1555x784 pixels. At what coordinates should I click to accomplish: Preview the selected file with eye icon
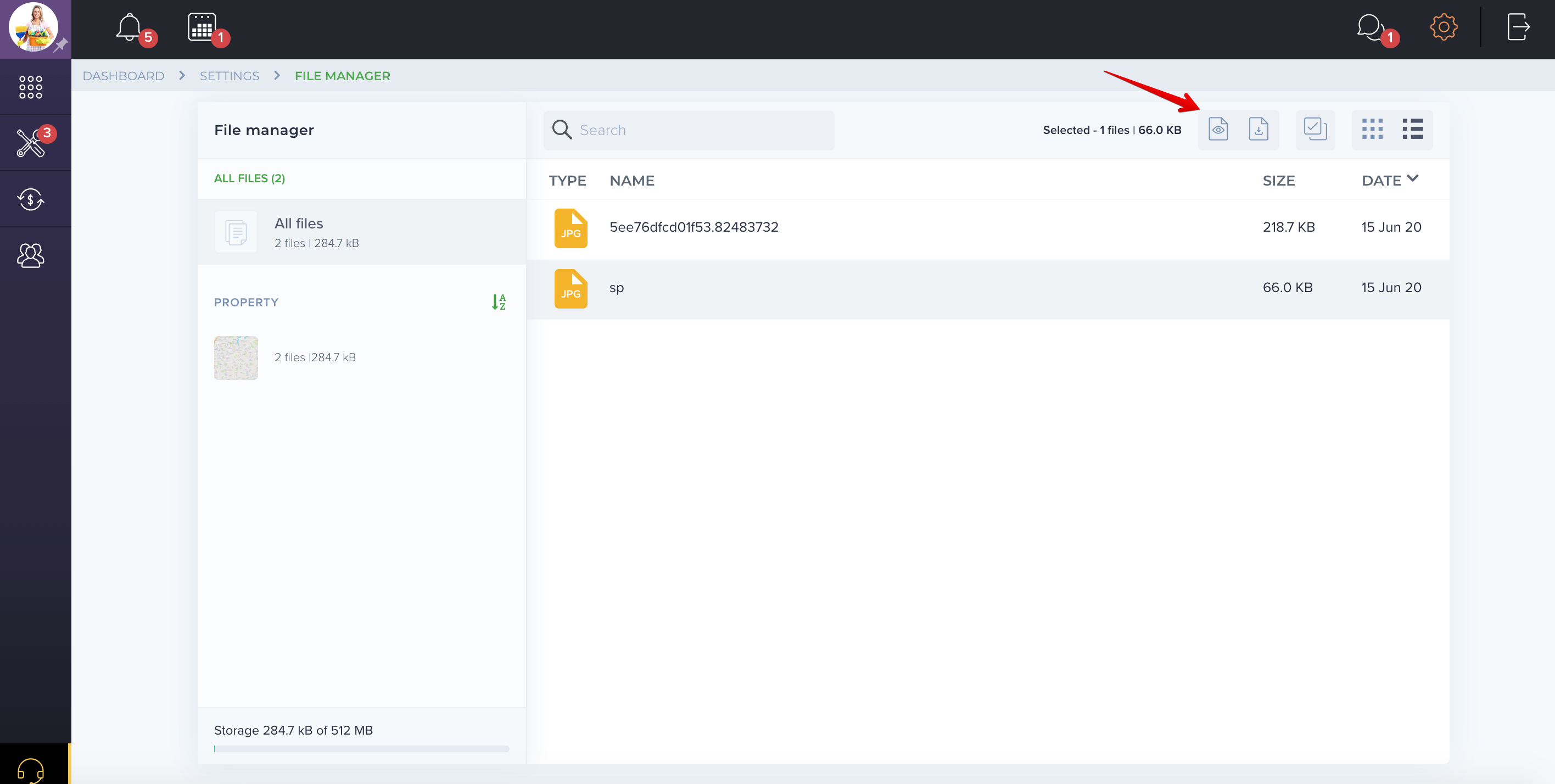coord(1218,130)
